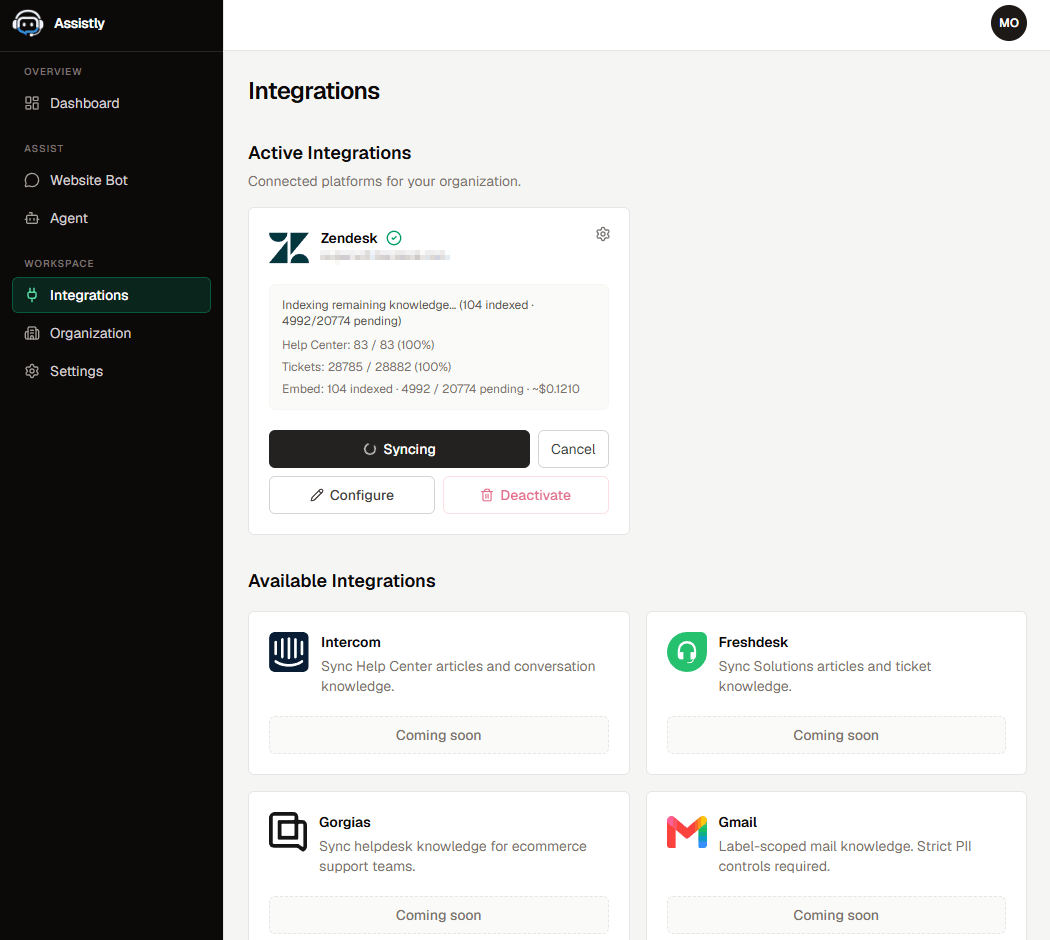Viewport: 1050px width, 940px height.
Task: Select Integrations in the sidebar
Action: point(111,295)
